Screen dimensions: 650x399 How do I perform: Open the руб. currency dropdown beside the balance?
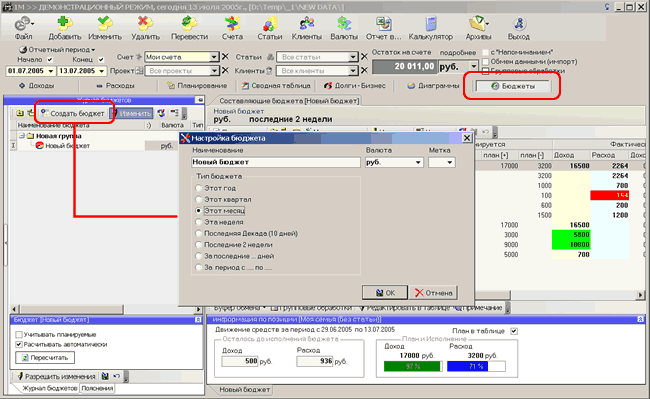coord(473,66)
